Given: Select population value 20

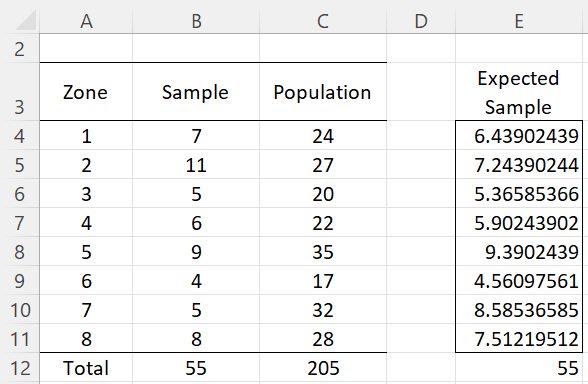Looking at the screenshot, I should pyautogui.click(x=322, y=194).
